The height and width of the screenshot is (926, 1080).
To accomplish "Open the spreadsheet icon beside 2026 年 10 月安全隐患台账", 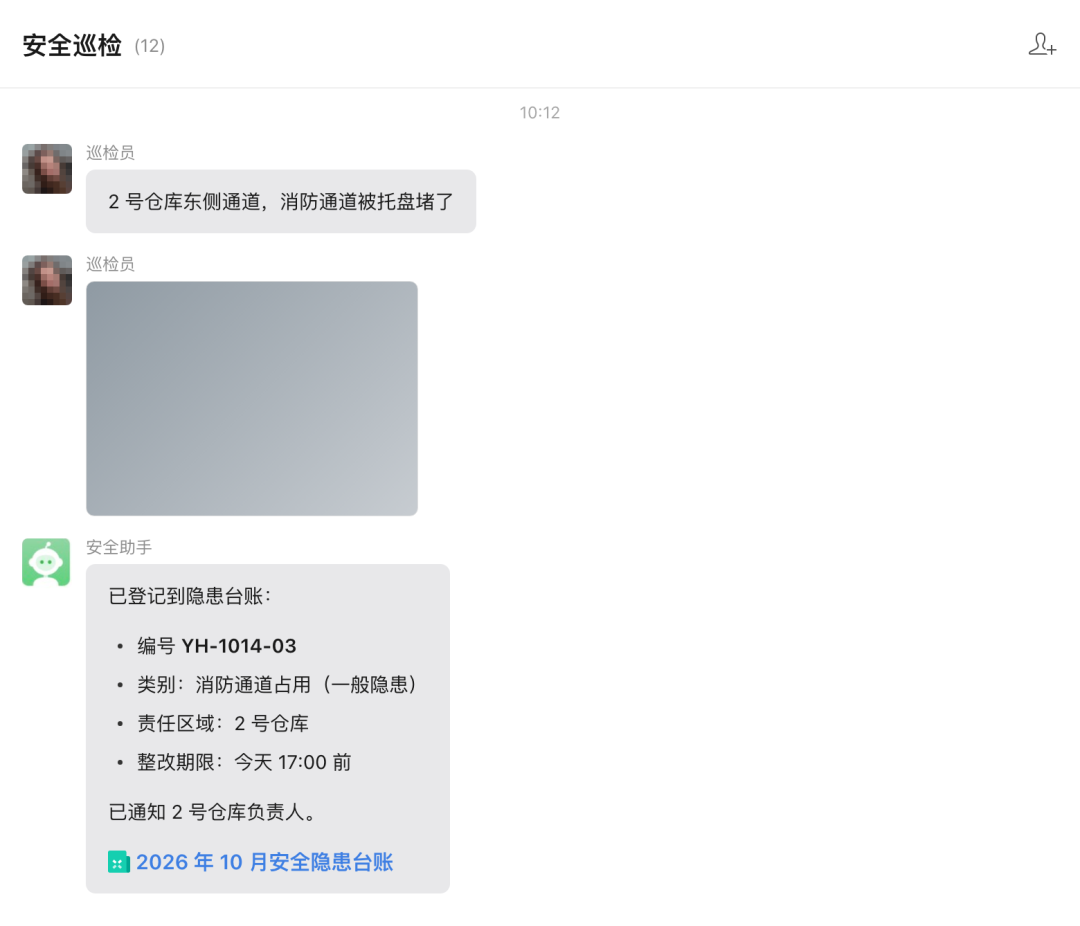I will pyautogui.click(x=118, y=862).
